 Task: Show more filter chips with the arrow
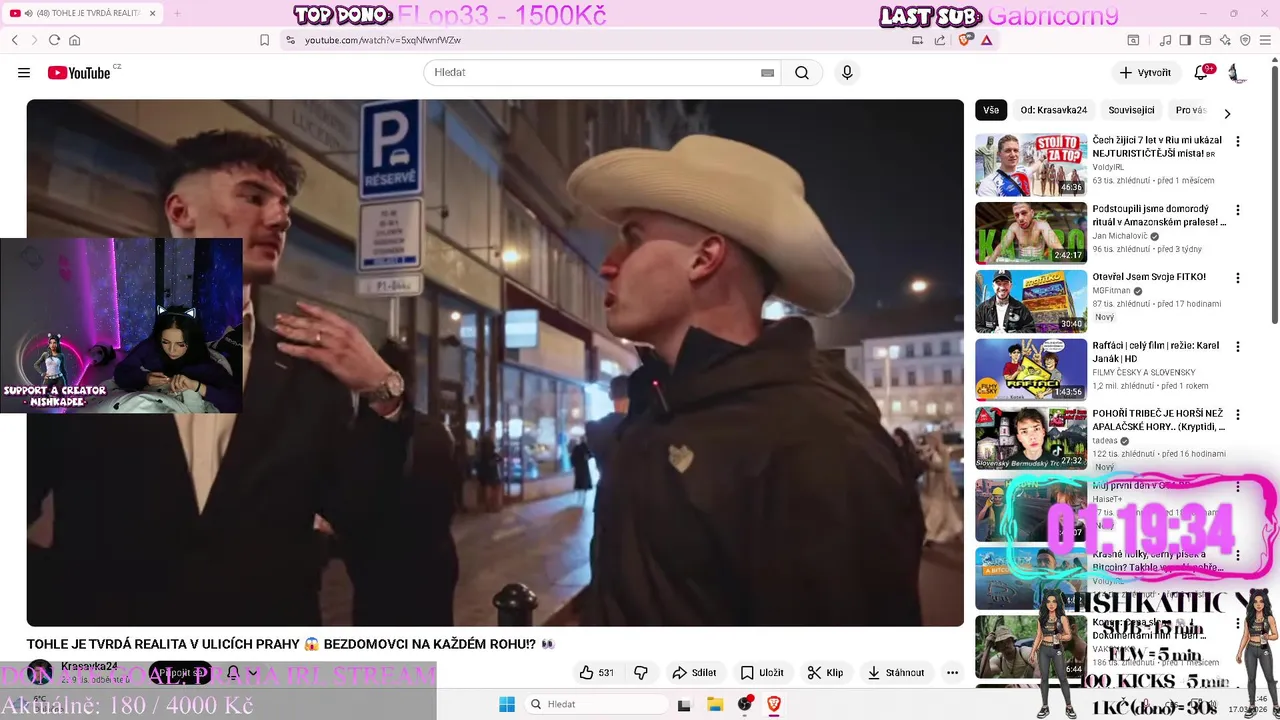click(1227, 113)
